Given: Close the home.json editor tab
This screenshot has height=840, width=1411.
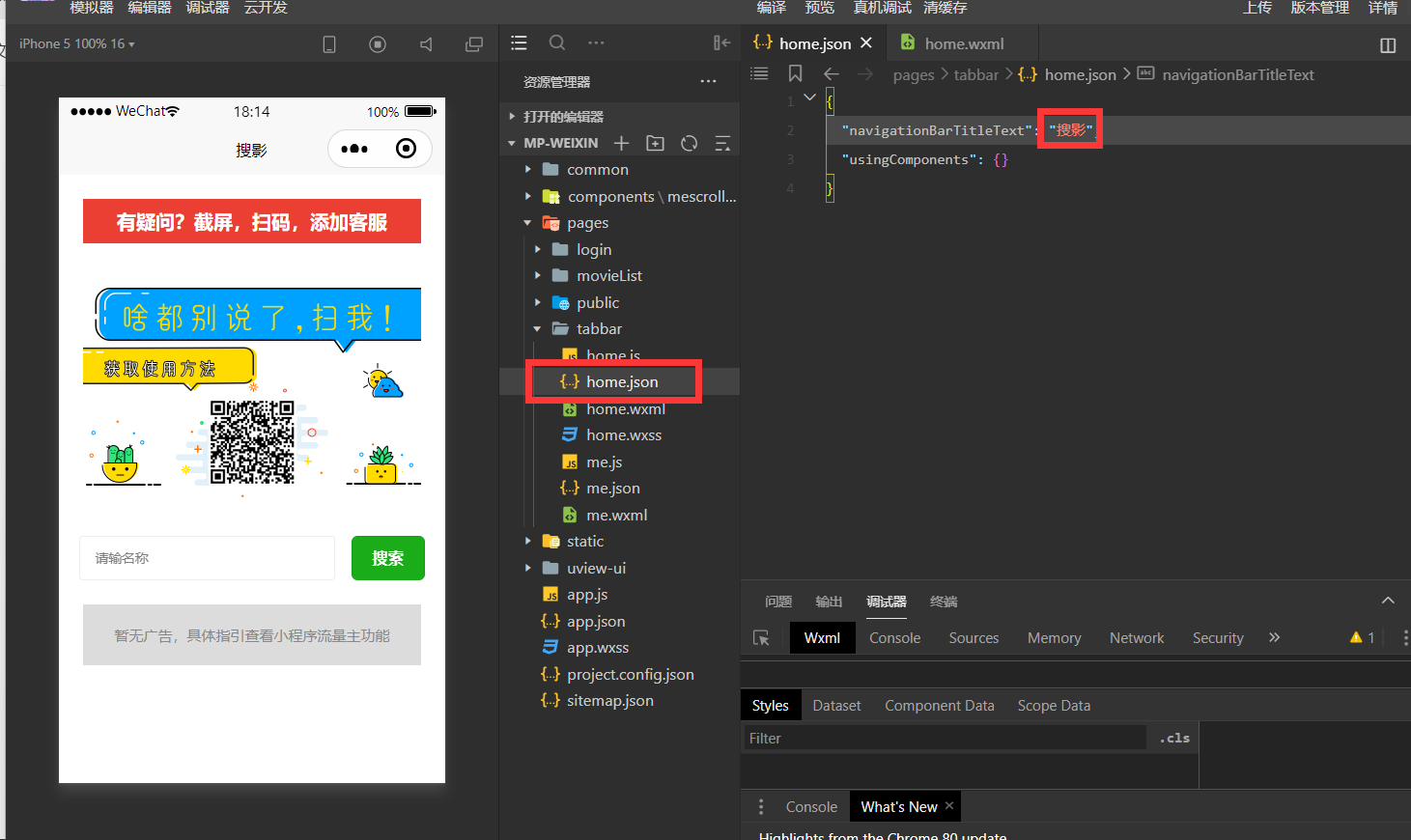Looking at the screenshot, I should (x=866, y=42).
